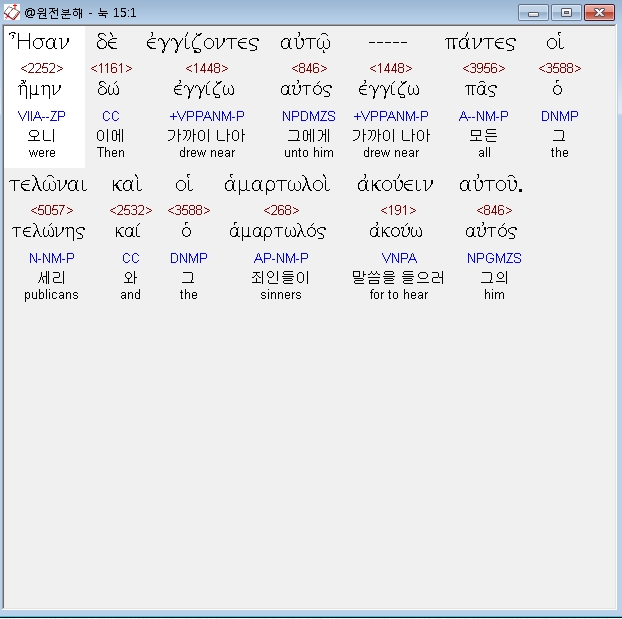Minimize the 원전분해 window
622x619 pixels.
[533, 13]
